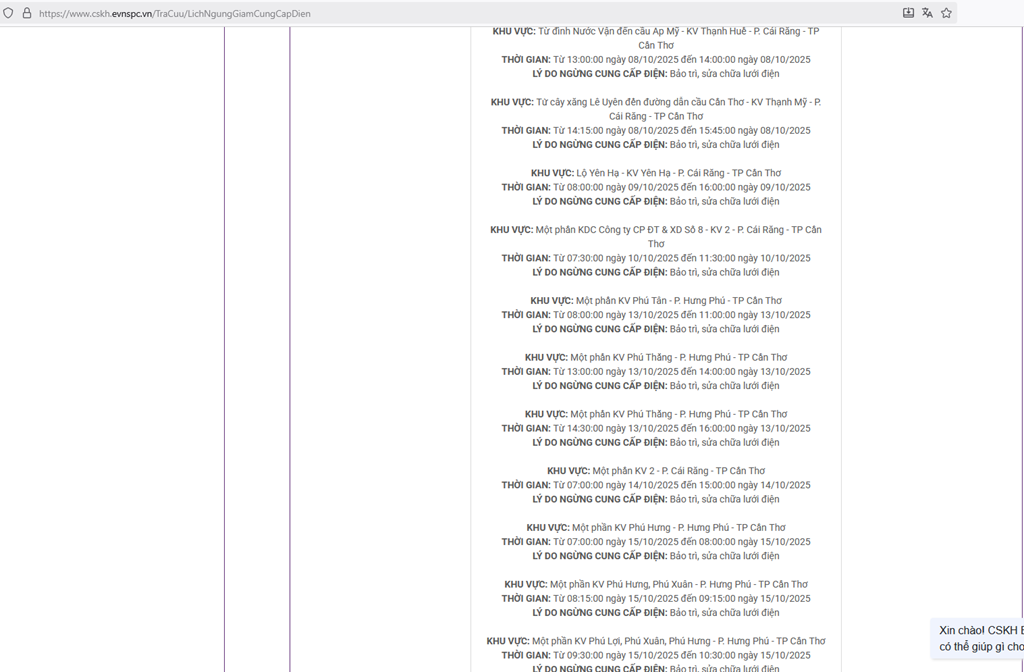
Task: Click the outage time on 09/10/2025
Action: tap(656, 187)
